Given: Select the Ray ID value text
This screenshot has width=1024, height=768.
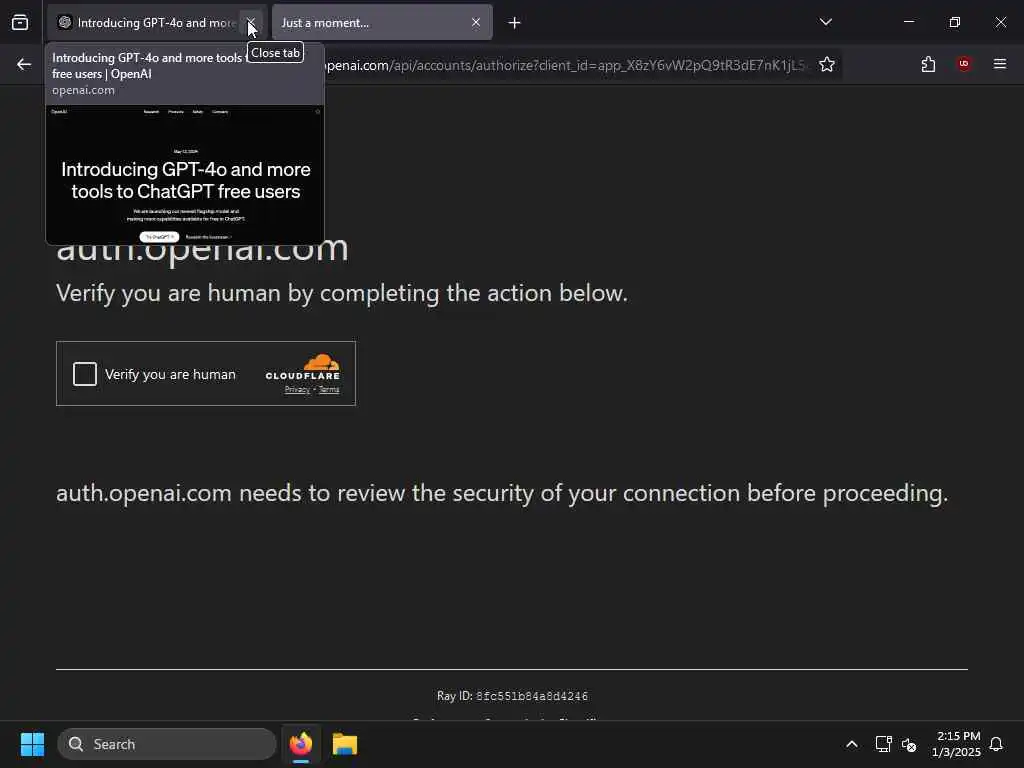Looking at the screenshot, I should (532, 696).
